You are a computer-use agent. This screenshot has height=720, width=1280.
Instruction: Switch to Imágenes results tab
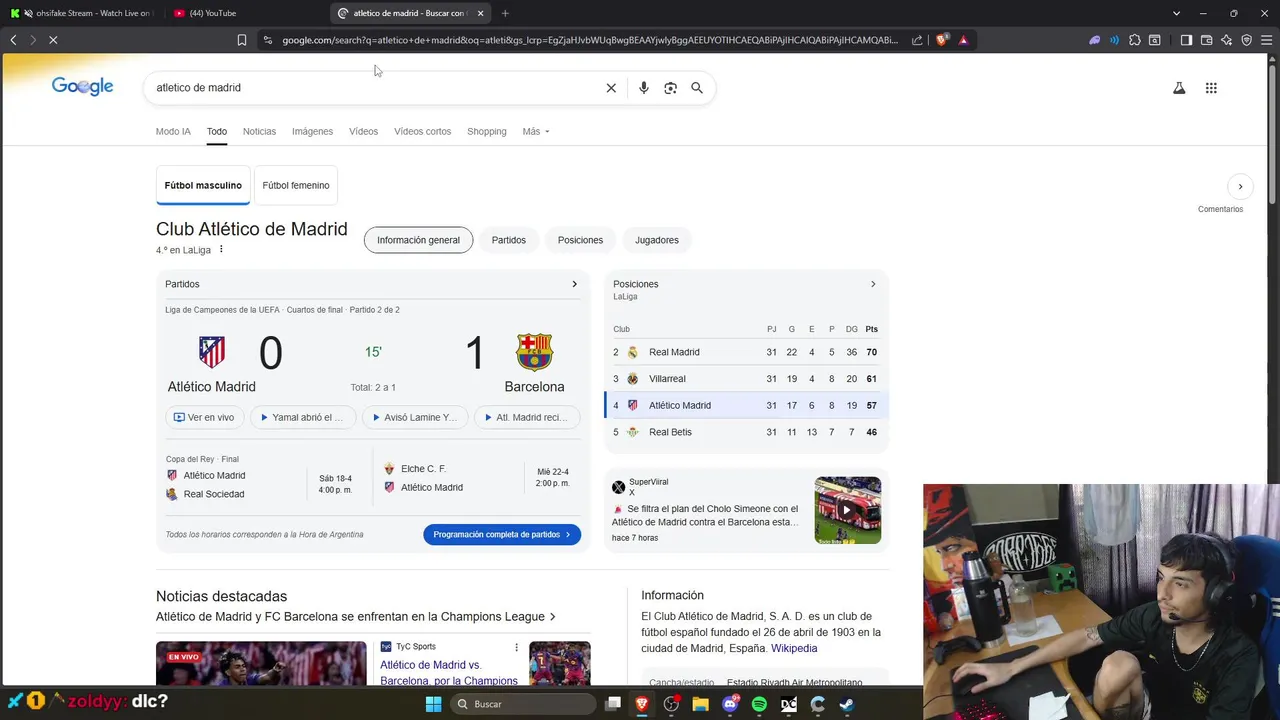tap(312, 131)
